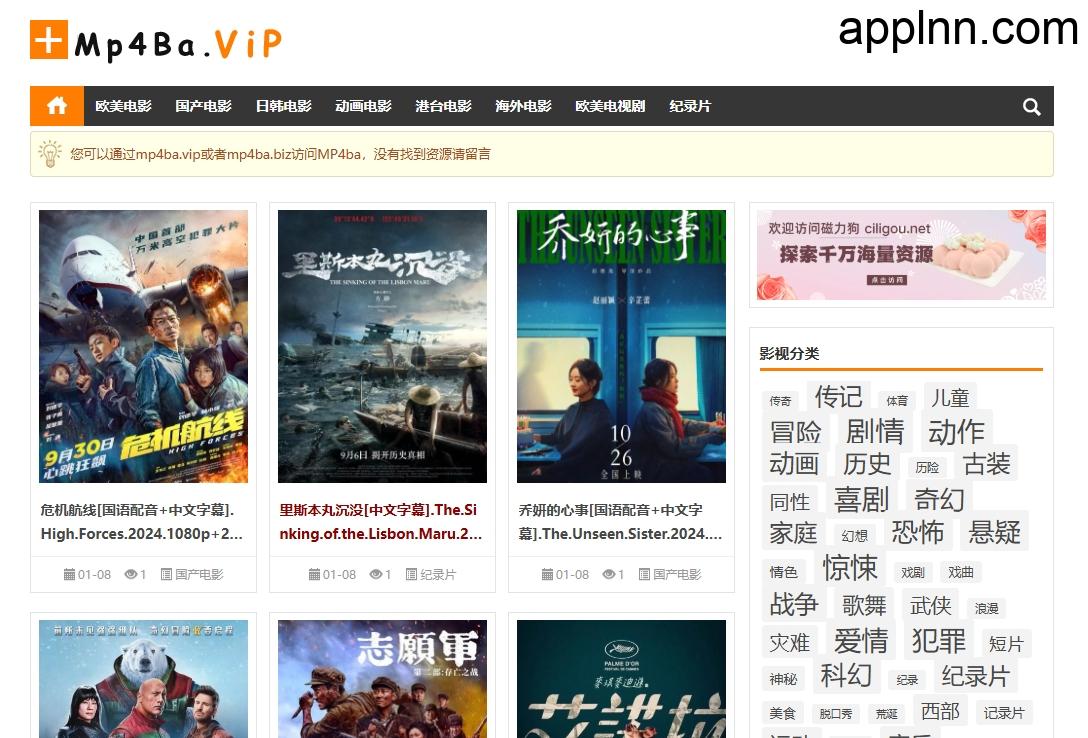This screenshot has width=1088, height=738.
Task: Click the 里斯本丸沉没 poster thumbnail
Action: click(x=382, y=346)
